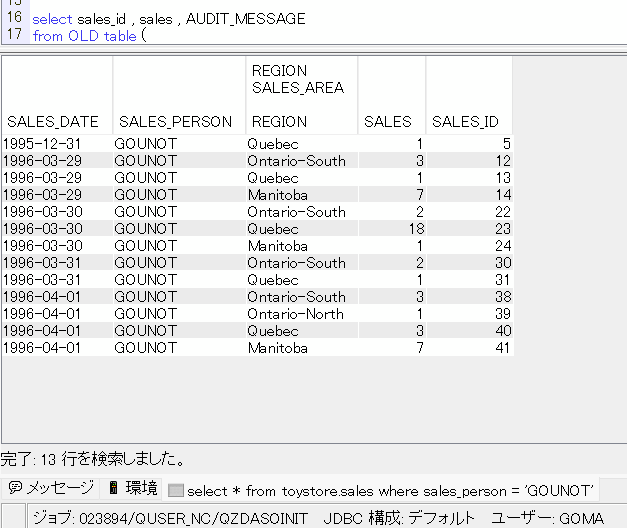The image size is (627, 528).
Task: Select SALES_ID cell with value 41
Action: [469, 348]
